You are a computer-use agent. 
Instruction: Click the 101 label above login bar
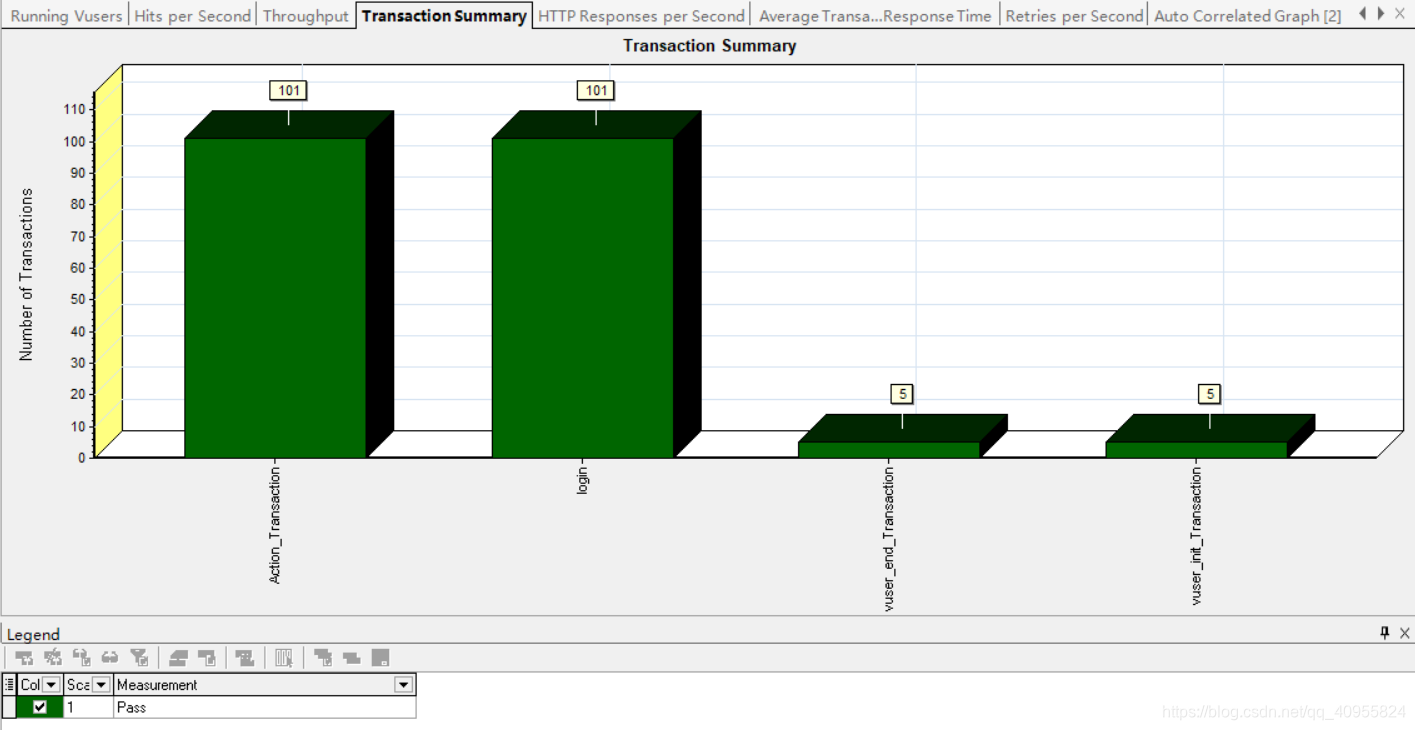[x=596, y=91]
